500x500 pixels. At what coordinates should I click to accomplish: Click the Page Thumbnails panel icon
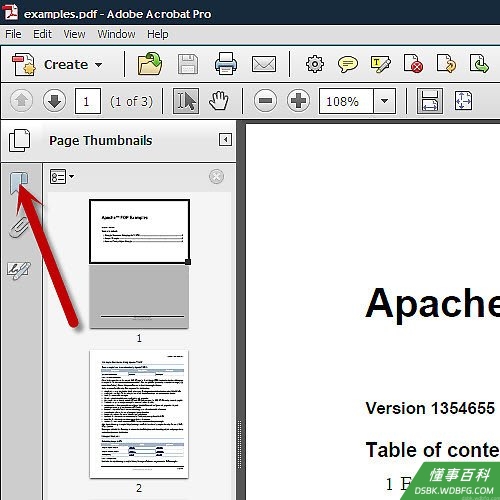point(20,140)
